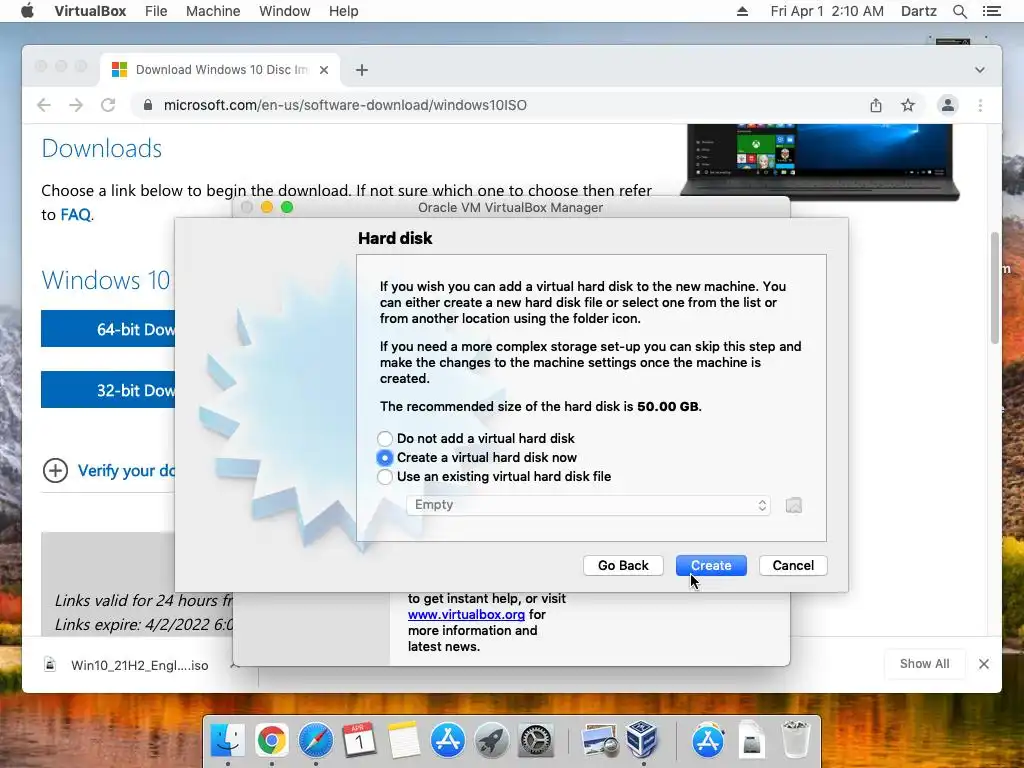
Task: Close the downloads bar
Action: coord(984,664)
